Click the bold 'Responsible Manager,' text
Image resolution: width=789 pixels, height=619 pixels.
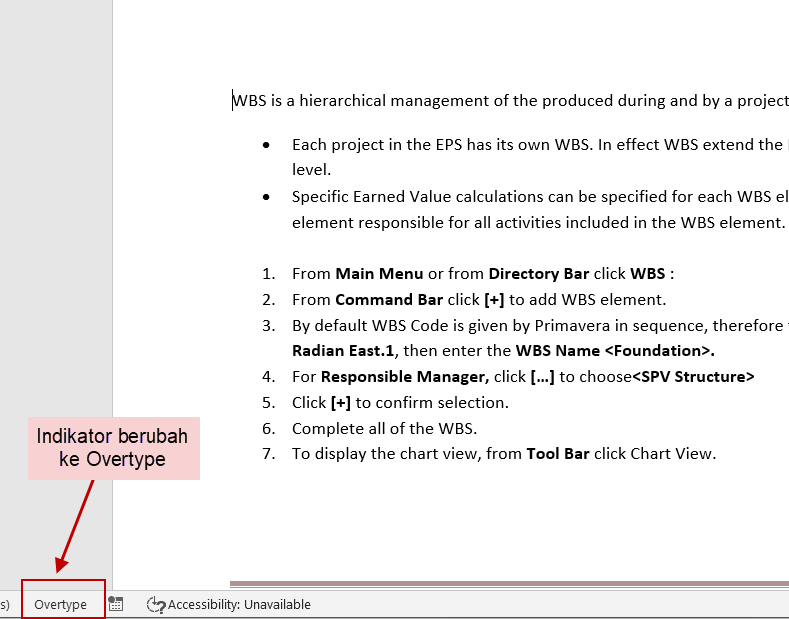click(x=404, y=377)
